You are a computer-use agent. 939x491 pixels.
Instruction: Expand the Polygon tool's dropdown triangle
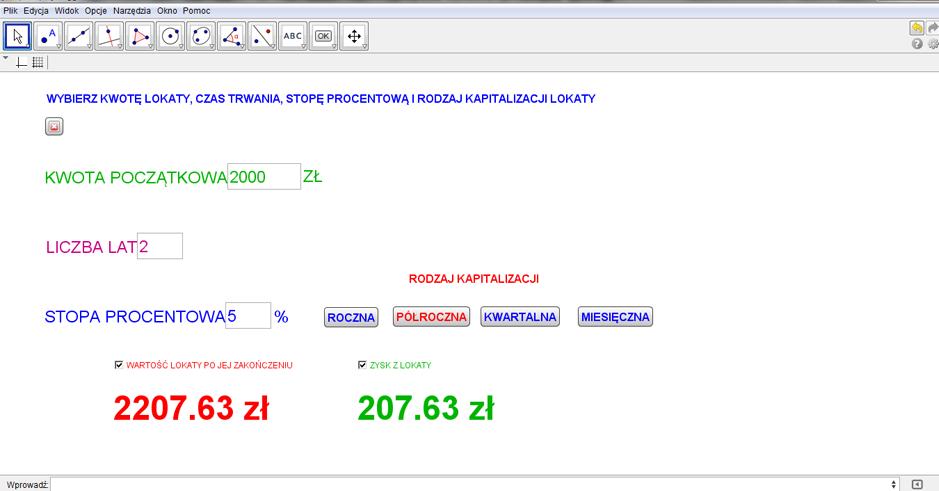pos(150,47)
